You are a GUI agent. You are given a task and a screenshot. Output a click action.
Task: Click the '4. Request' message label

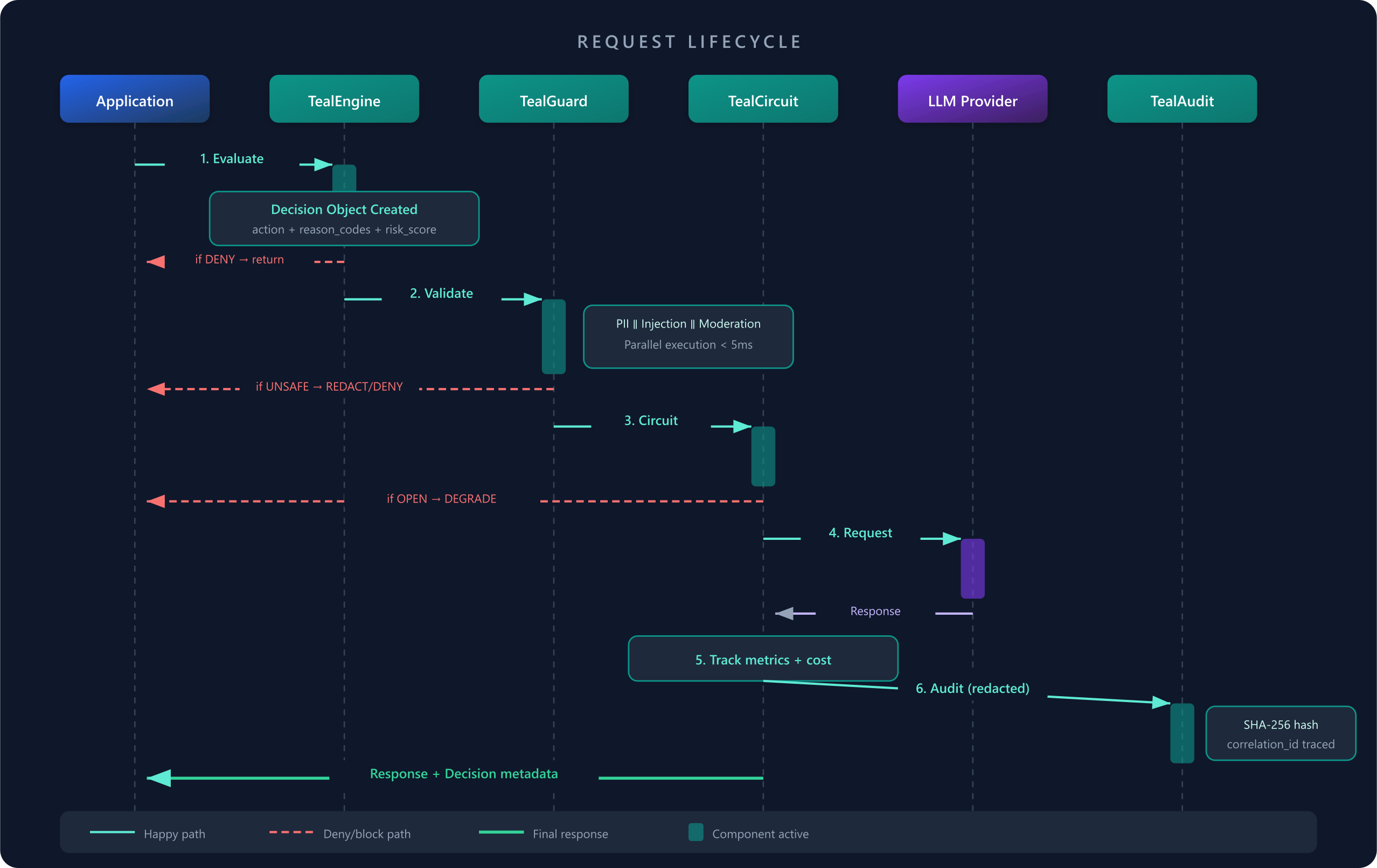(860, 533)
